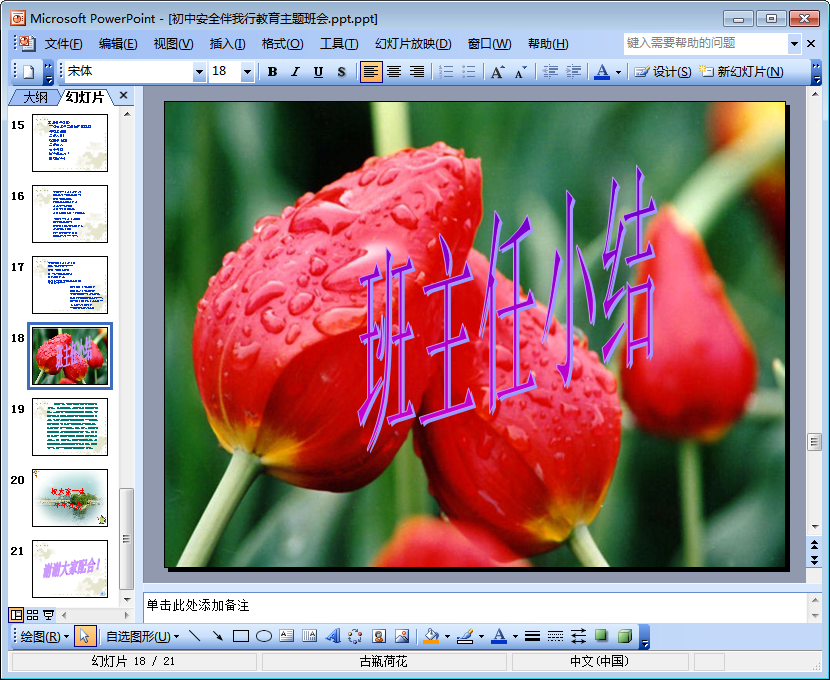Open the 编辑 menu
Screen dimensions: 830x680
[118, 44]
